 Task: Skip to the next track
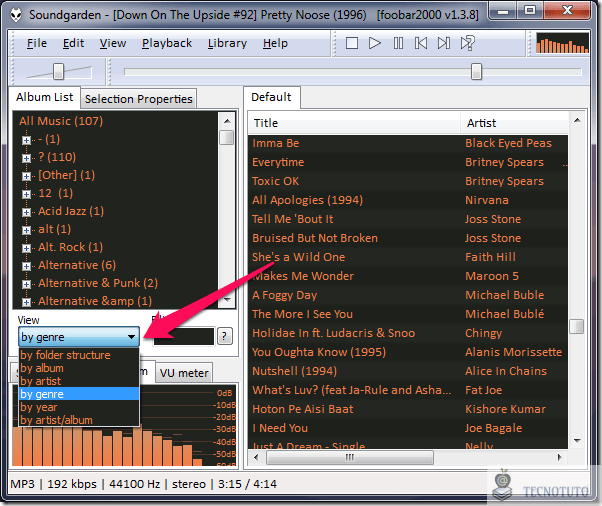[444, 43]
